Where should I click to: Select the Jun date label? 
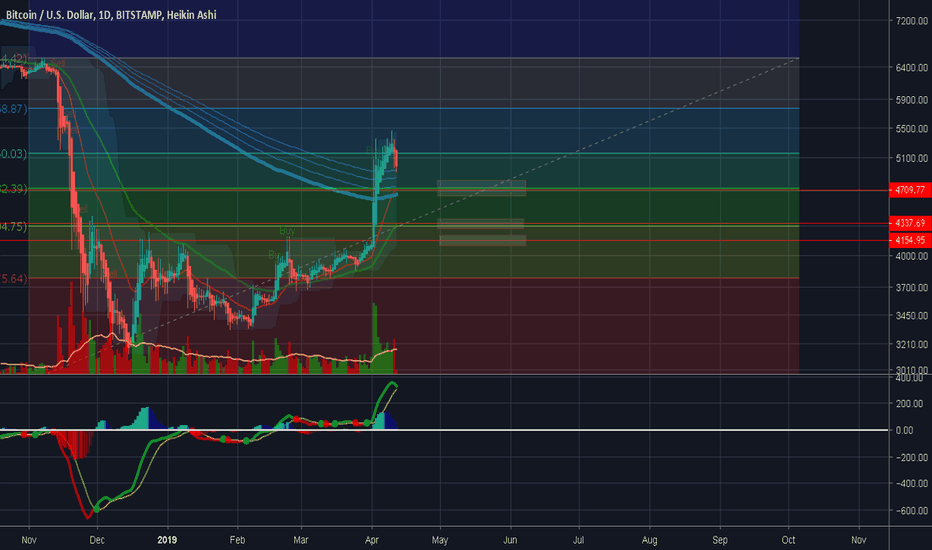click(x=510, y=540)
